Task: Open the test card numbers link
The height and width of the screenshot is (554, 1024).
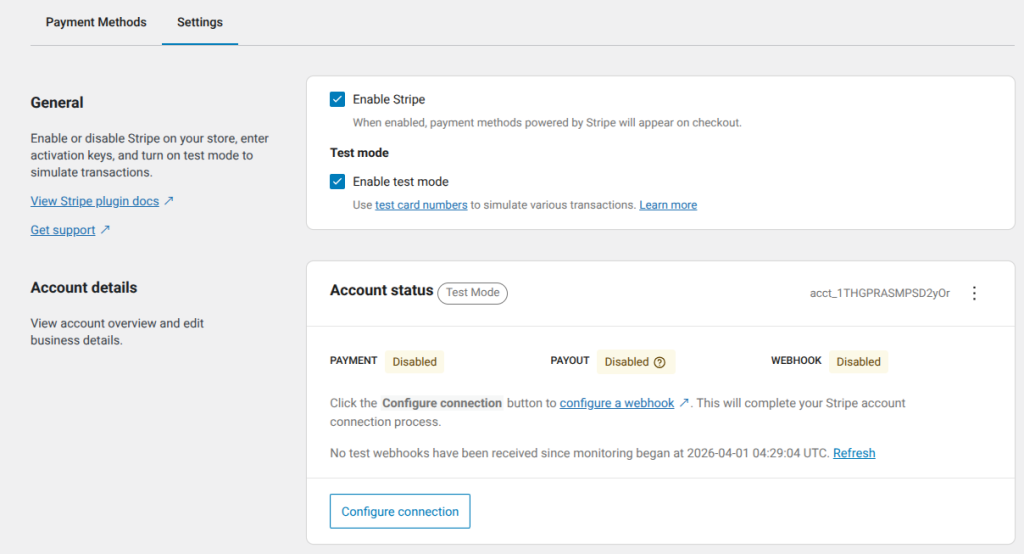Action: point(421,205)
